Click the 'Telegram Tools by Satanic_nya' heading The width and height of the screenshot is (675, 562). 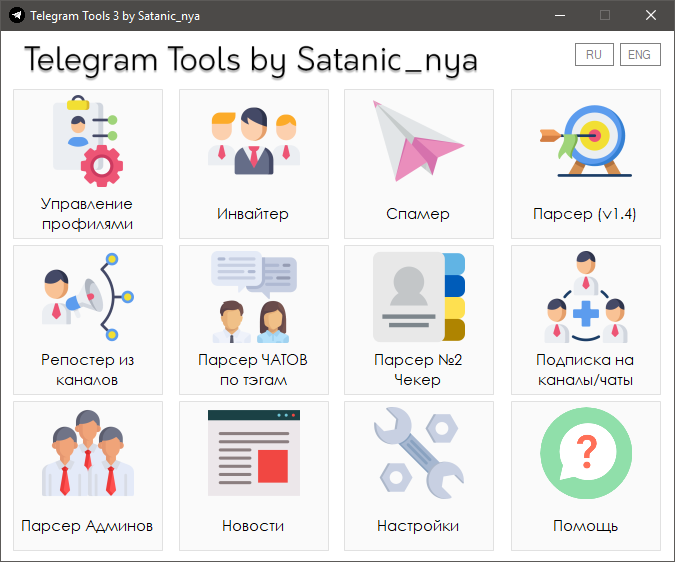(251, 60)
